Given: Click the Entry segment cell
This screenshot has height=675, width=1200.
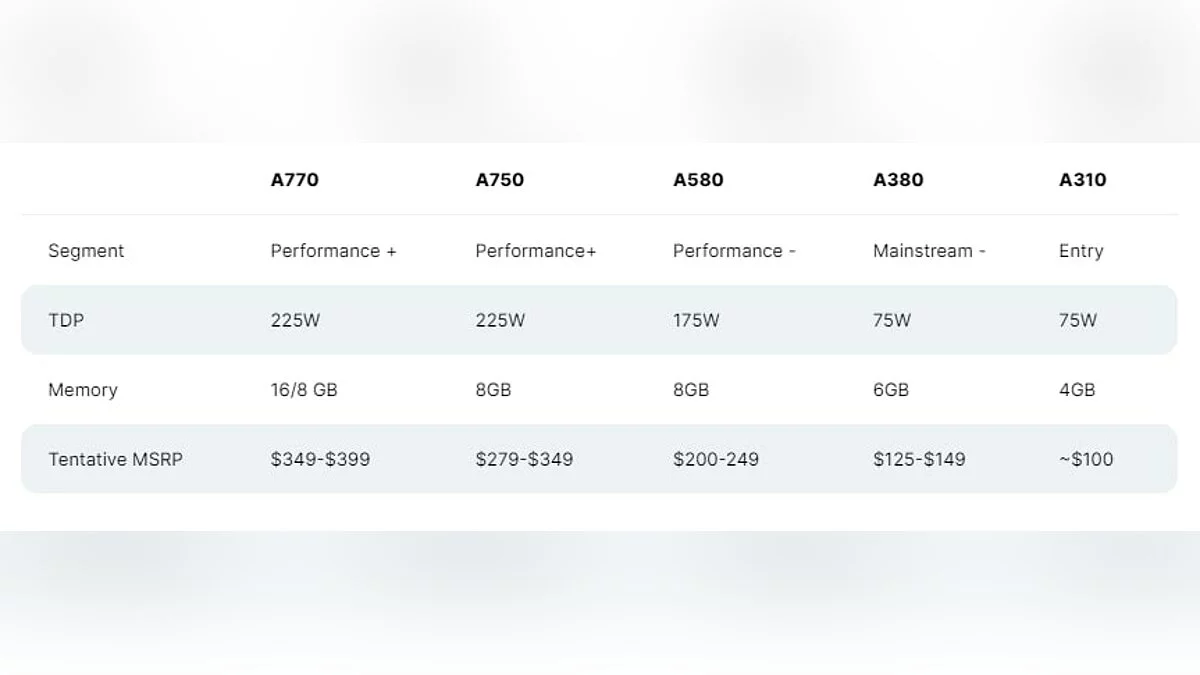Looking at the screenshot, I should click(1081, 251).
